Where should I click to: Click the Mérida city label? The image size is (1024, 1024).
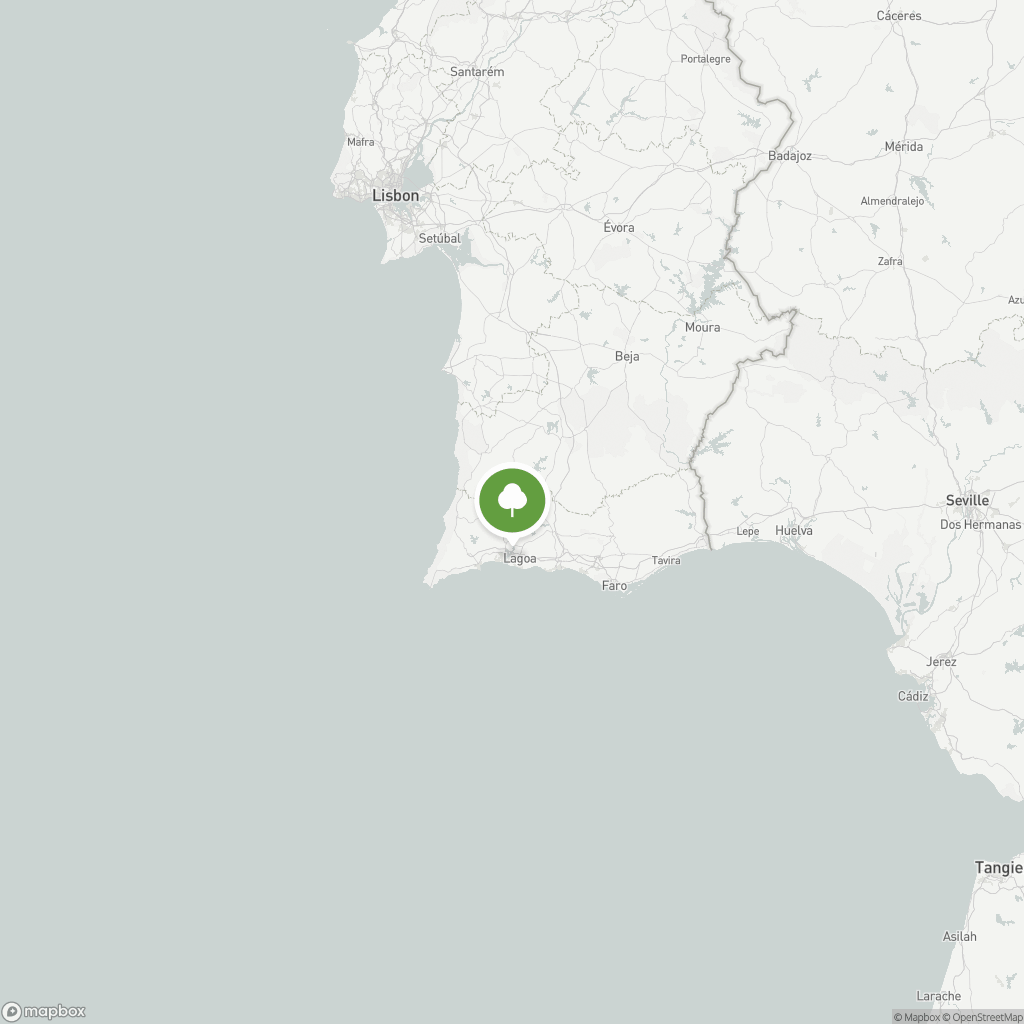[904, 146]
